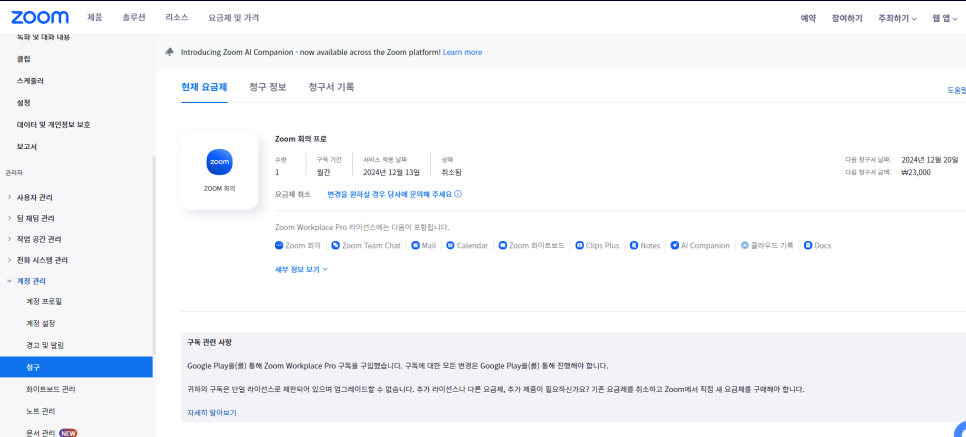This screenshot has height=437, width=966.
Task: Click the NEW badge beside 문서 관리
Action: pos(68,433)
